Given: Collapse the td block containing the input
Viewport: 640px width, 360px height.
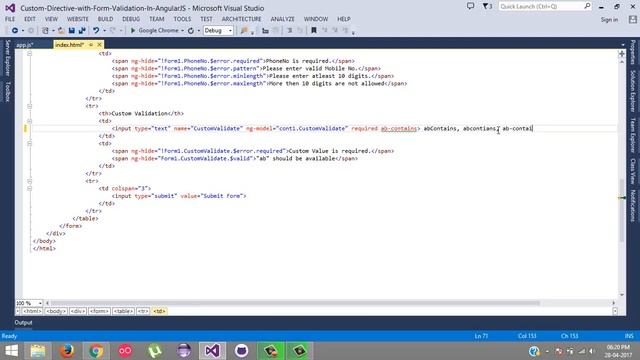Looking at the screenshot, I should pos(29,121).
